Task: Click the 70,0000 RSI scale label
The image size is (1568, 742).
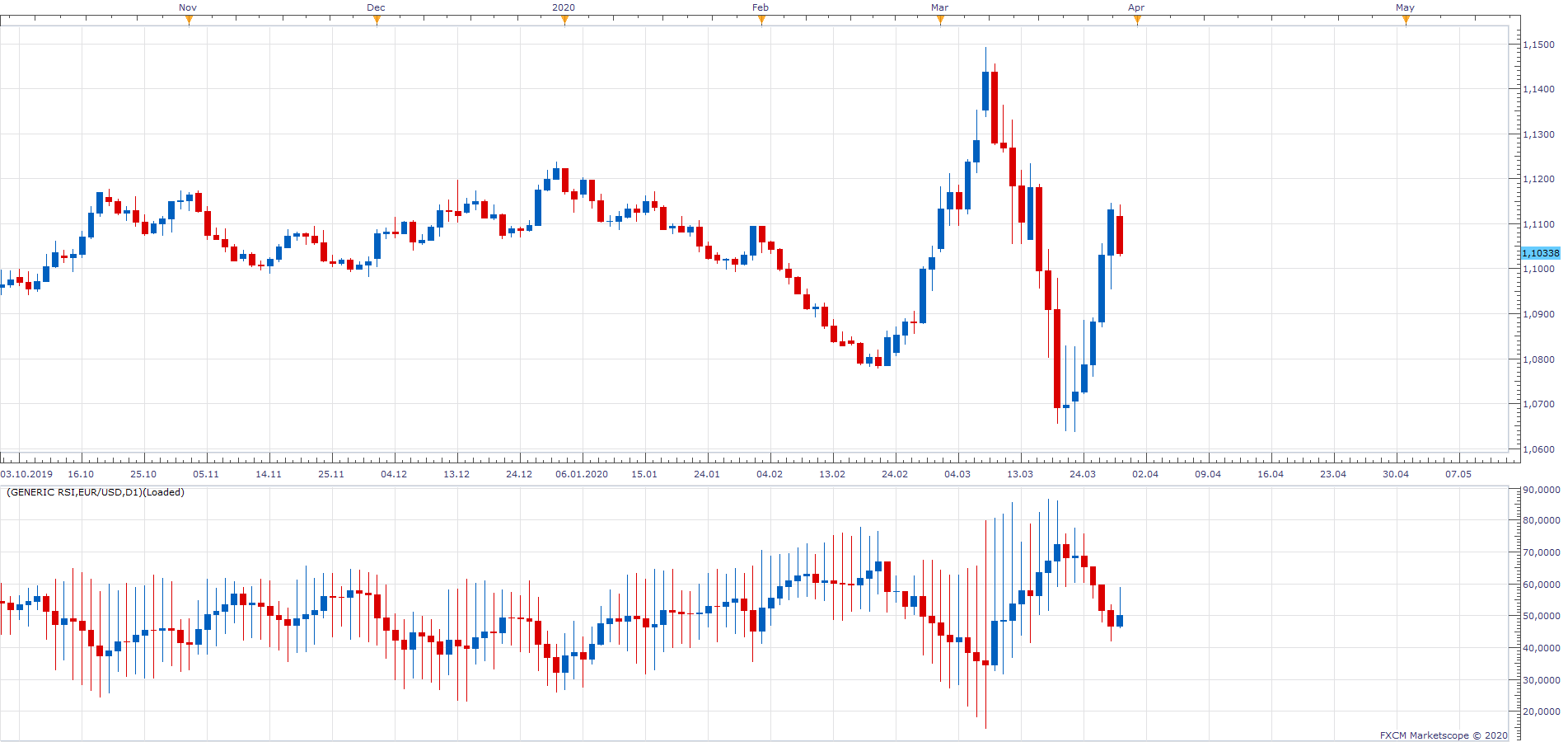Action: pos(1542,552)
